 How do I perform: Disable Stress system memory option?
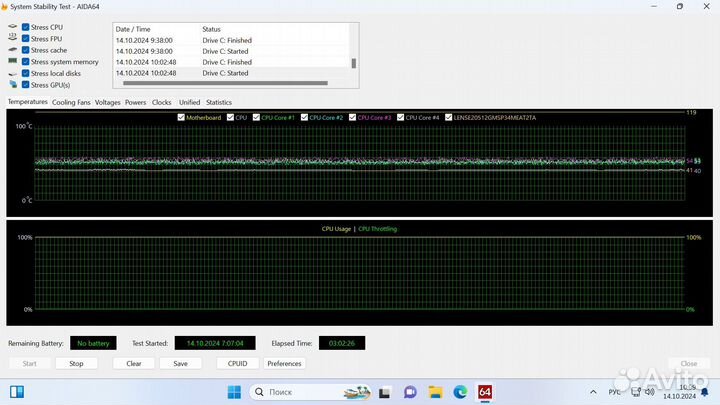point(26,62)
